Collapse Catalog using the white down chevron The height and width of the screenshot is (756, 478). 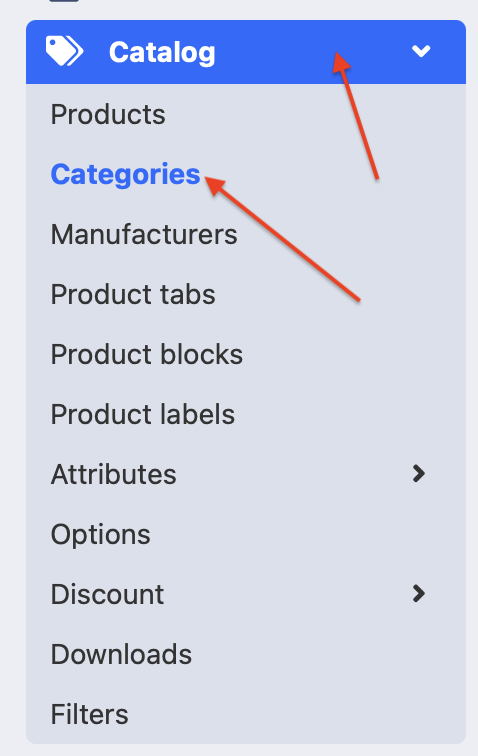[421, 51]
